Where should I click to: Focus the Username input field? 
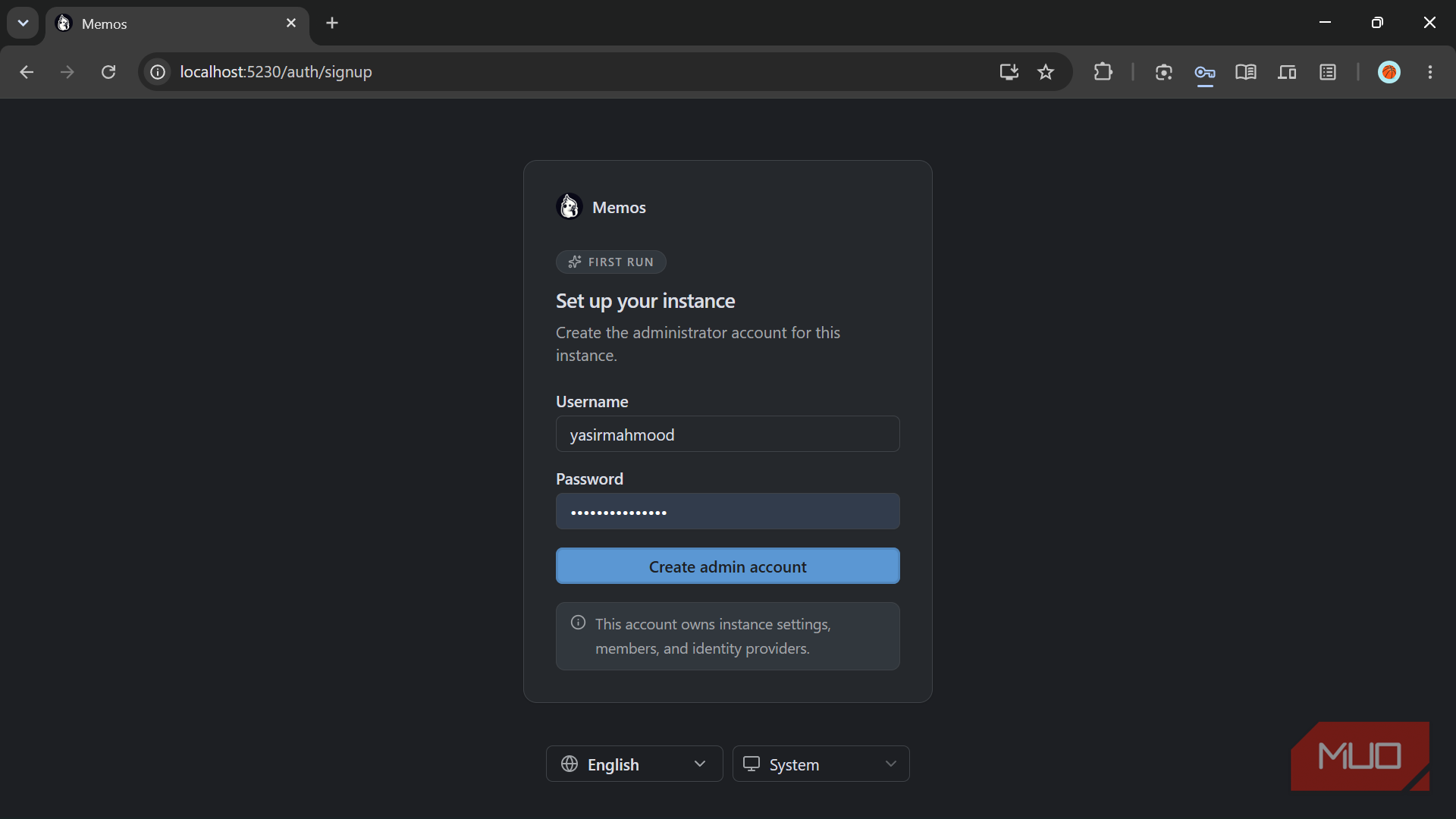tap(728, 434)
